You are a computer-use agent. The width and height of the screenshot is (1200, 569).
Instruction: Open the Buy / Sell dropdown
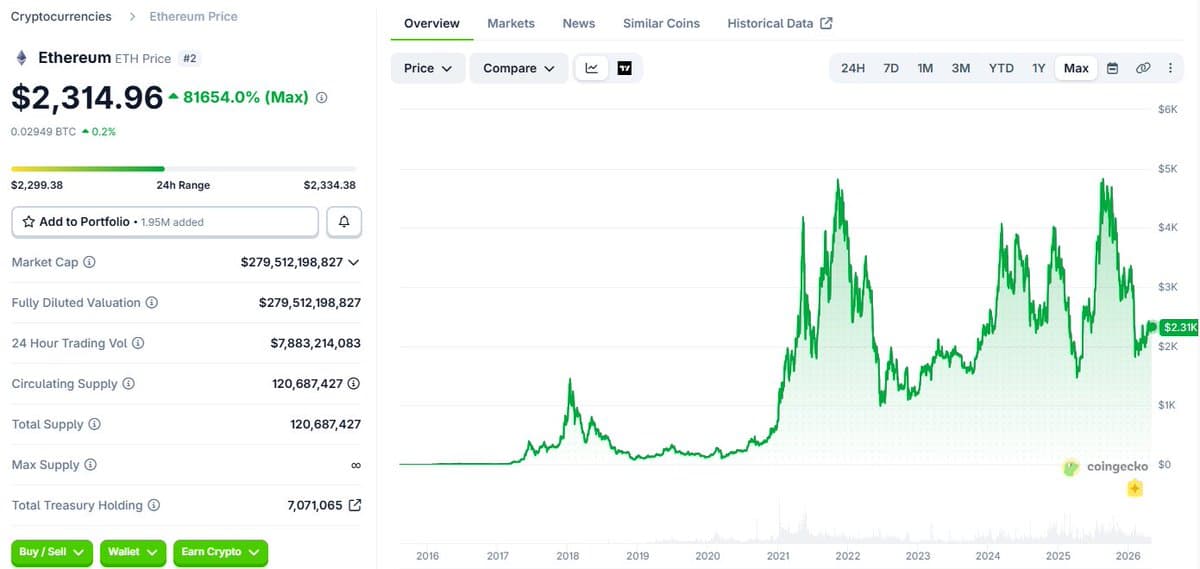[x=52, y=552]
